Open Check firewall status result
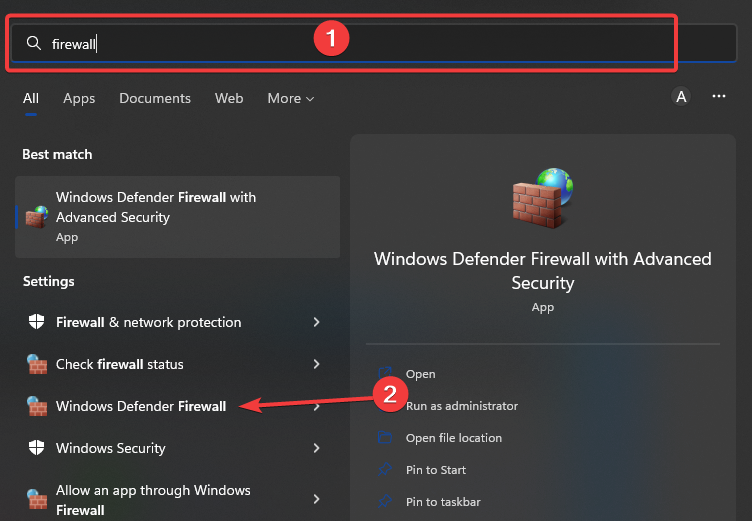 point(177,364)
